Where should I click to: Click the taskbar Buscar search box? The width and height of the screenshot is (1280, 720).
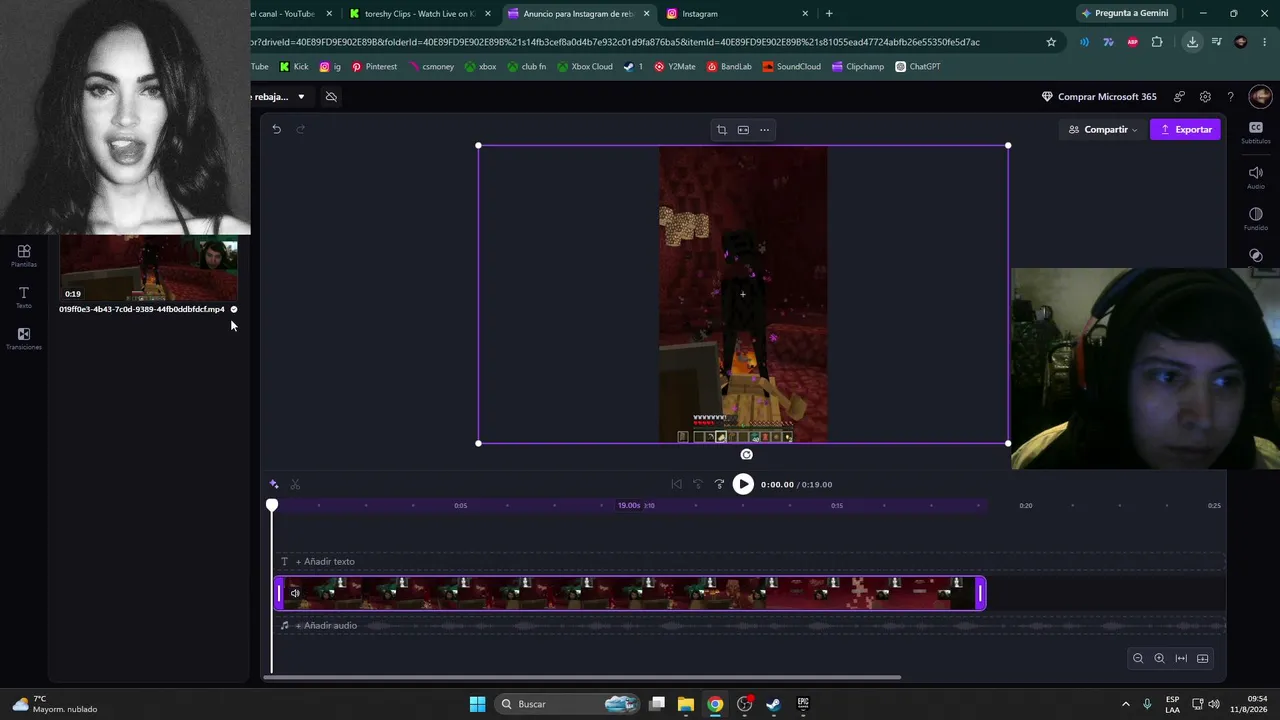567,704
